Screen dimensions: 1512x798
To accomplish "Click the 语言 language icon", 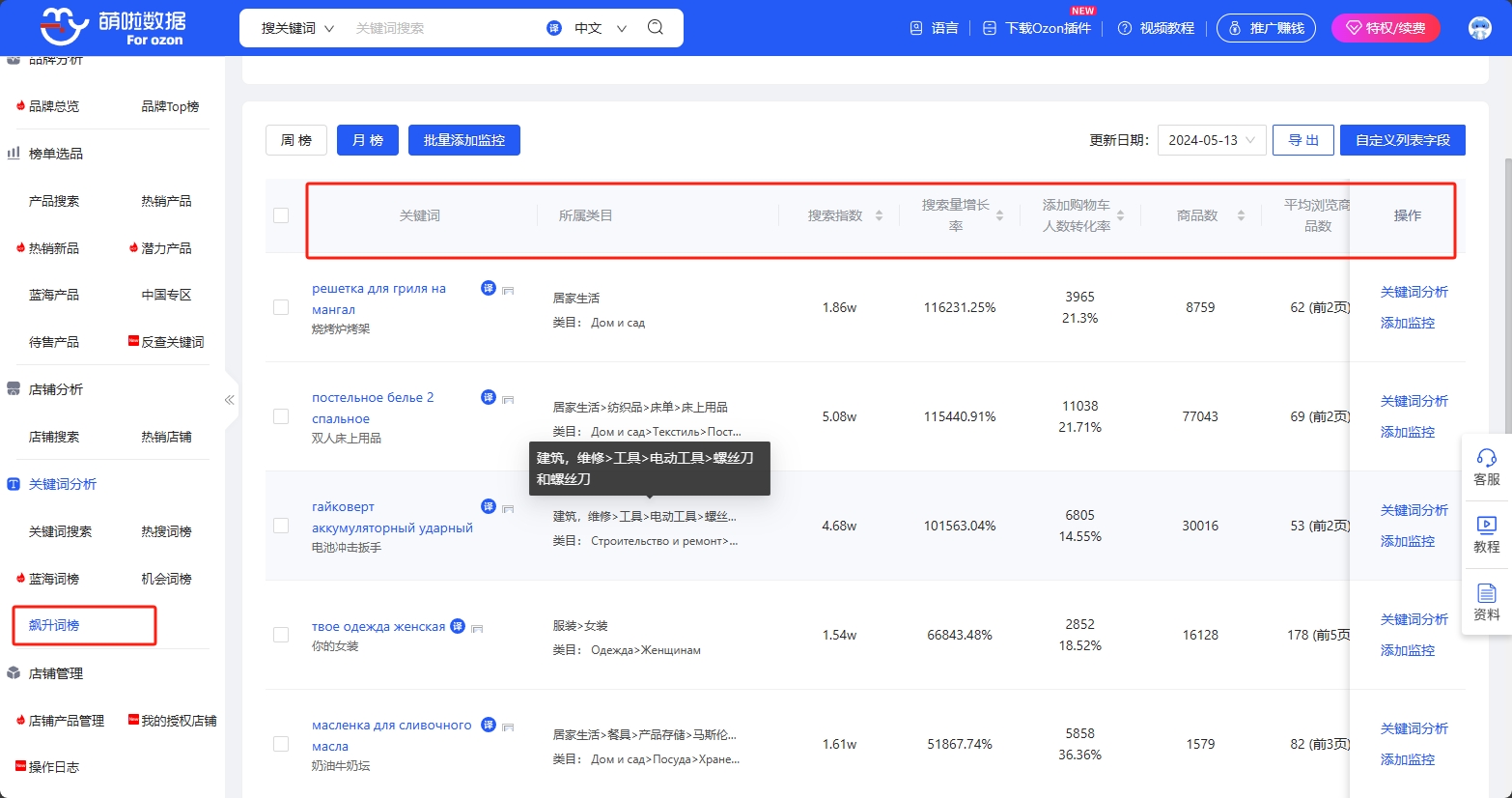I will 916,28.
